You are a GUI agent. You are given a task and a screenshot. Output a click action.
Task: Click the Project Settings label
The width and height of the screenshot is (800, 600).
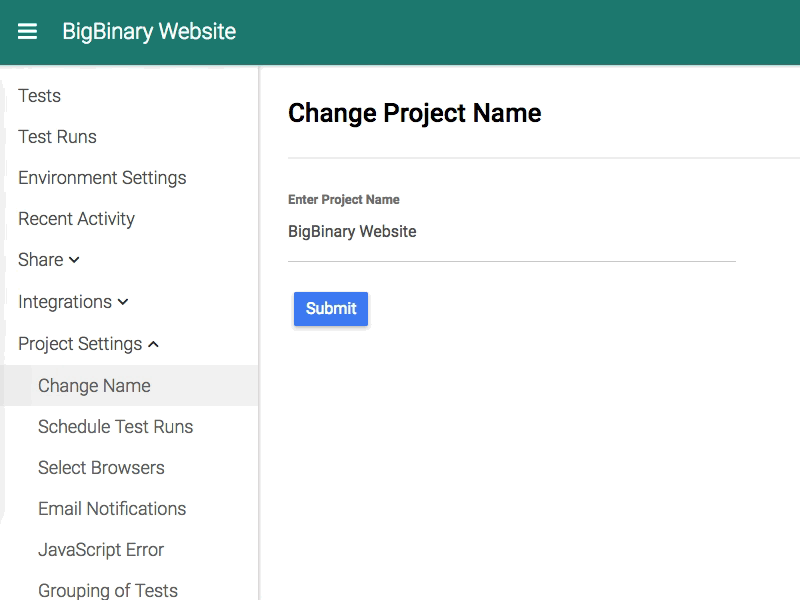click(x=80, y=344)
